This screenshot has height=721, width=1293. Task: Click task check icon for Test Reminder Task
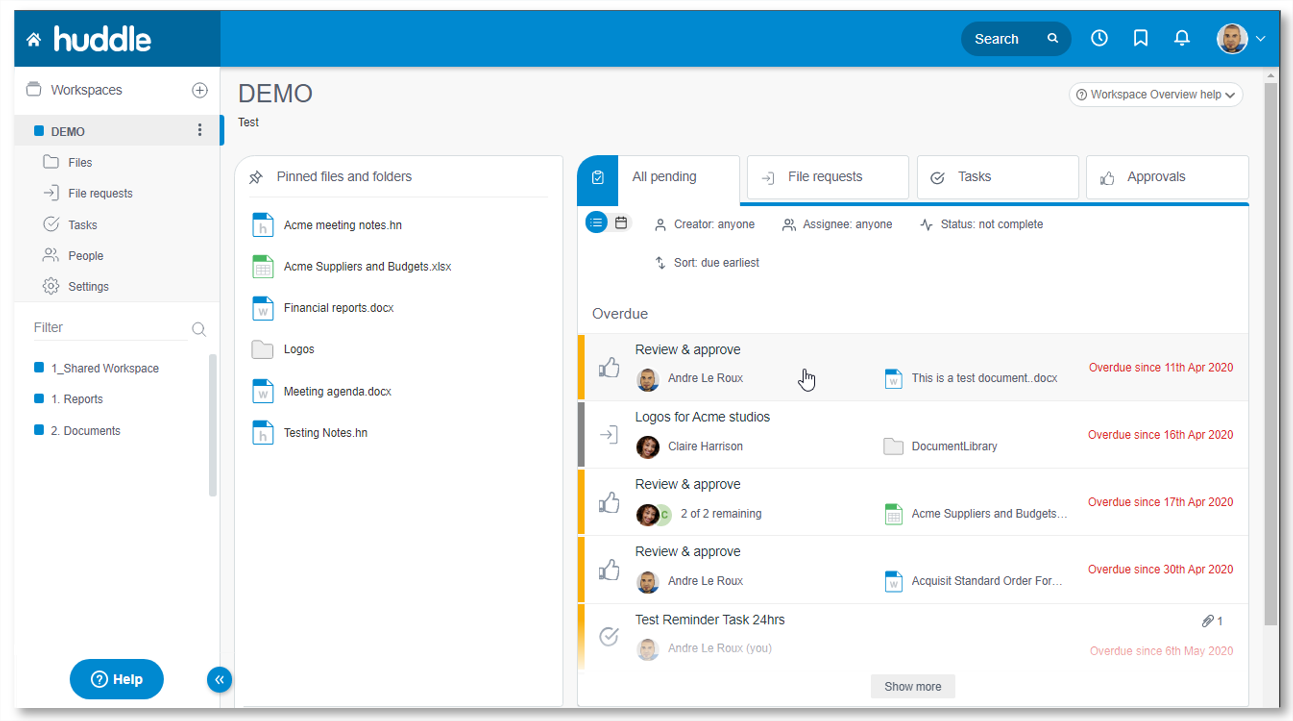(x=609, y=636)
